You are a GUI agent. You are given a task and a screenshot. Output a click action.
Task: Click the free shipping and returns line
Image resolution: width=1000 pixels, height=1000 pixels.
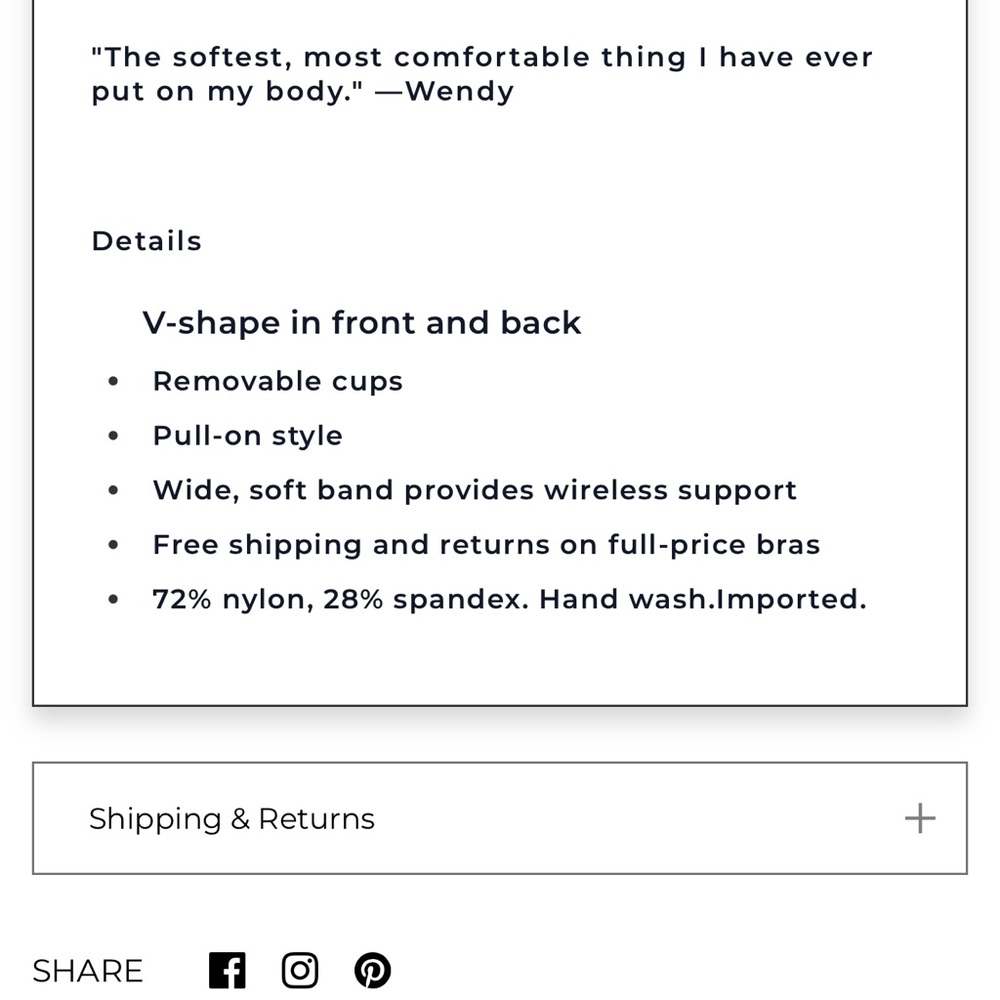(x=486, y=545)
